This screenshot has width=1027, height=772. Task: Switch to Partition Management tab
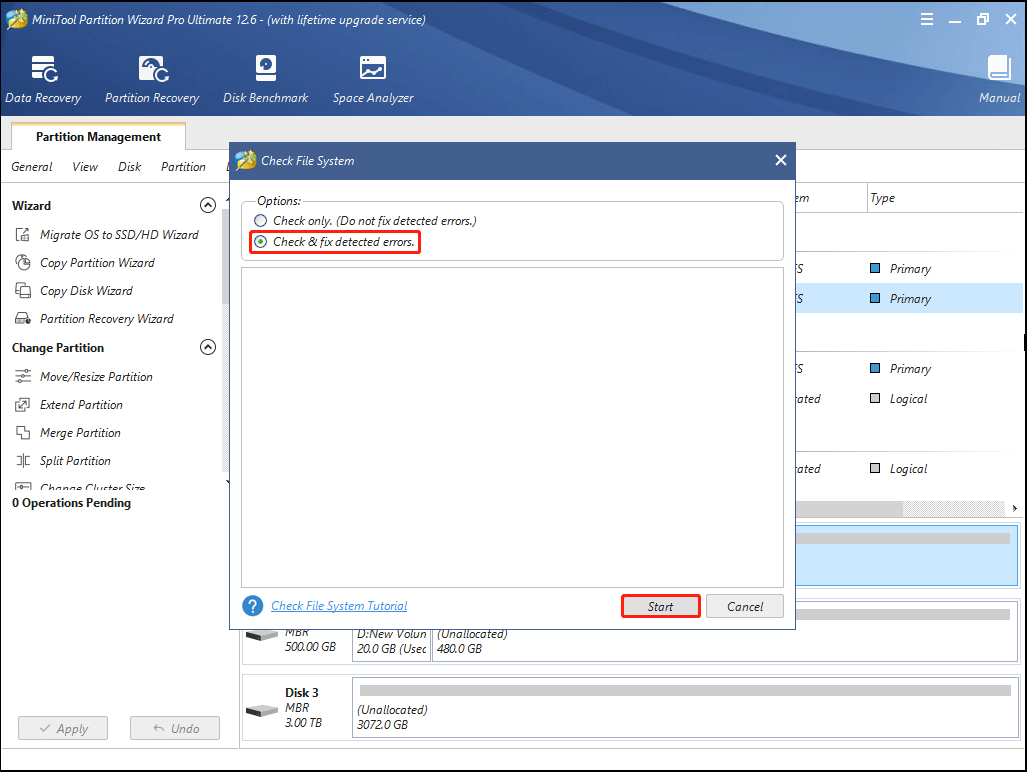point(98,136)
